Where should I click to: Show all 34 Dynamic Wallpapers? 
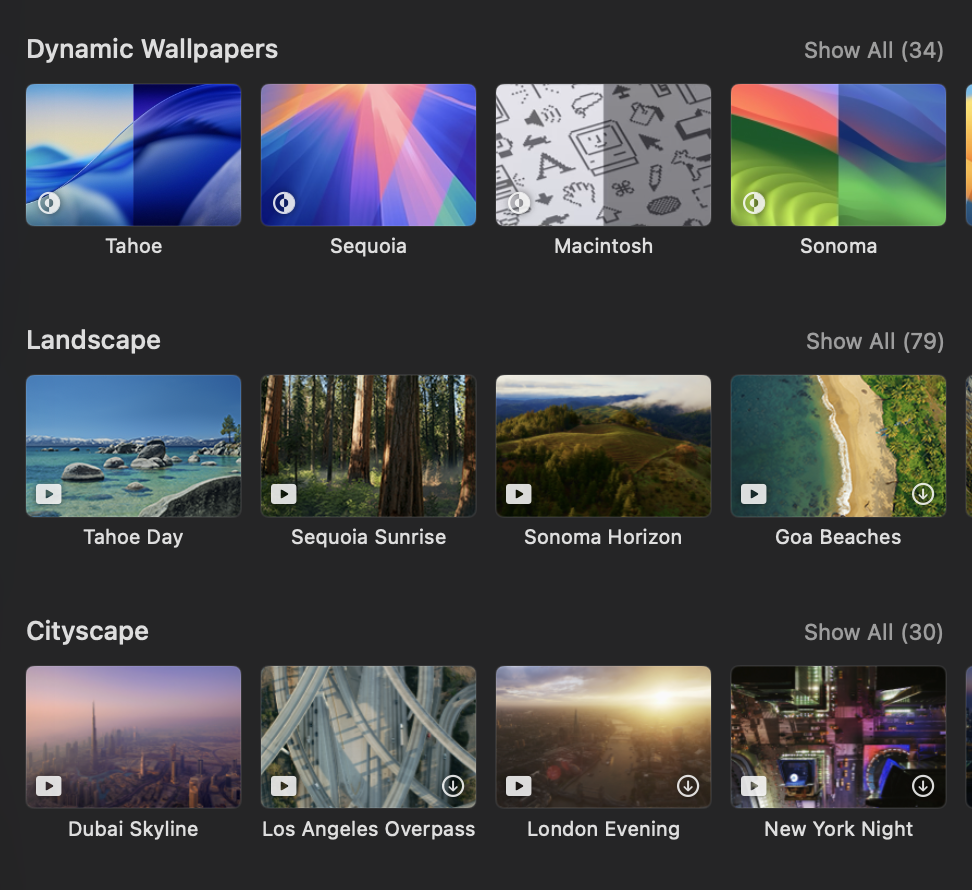pos(873,50)
